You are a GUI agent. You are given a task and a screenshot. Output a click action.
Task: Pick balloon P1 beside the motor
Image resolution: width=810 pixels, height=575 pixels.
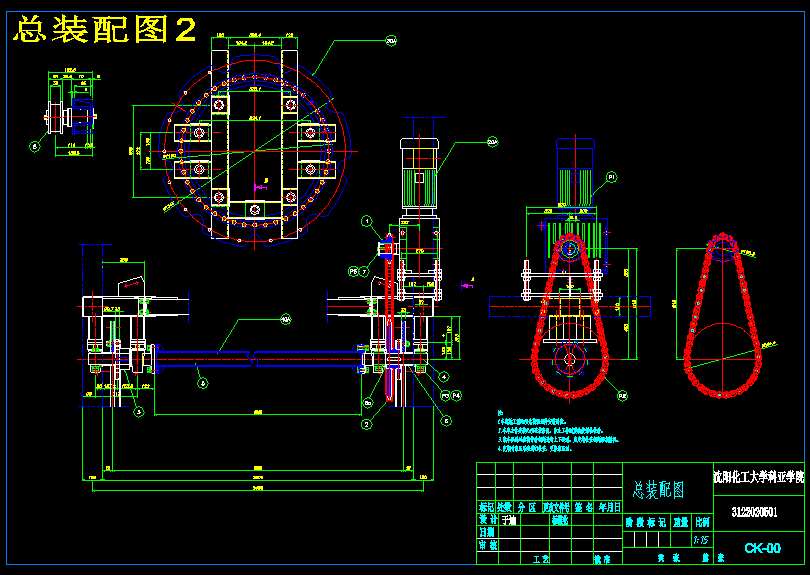tap(611, 177)
